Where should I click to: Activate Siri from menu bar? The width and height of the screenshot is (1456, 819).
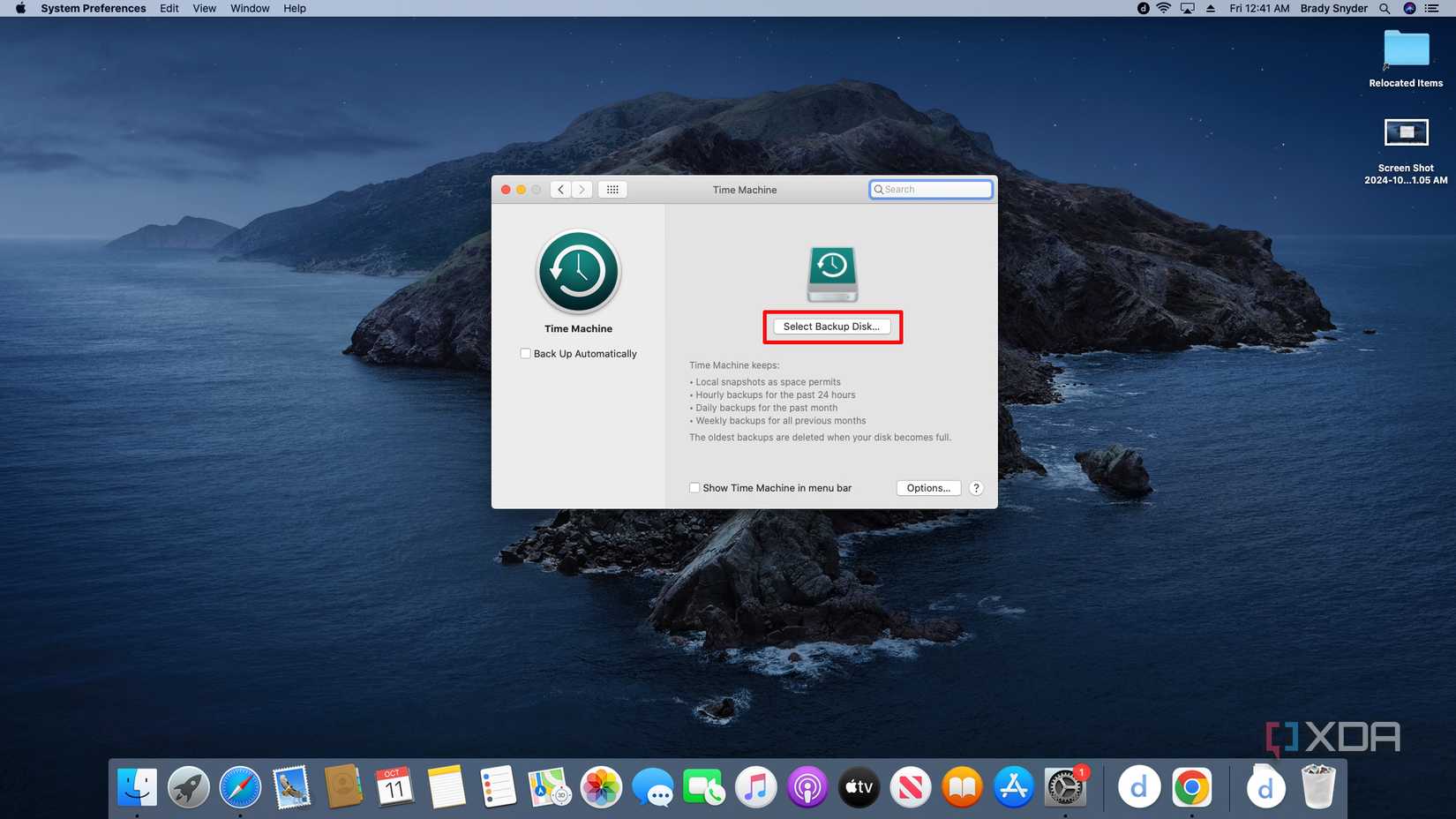[x=1409, y=8]
